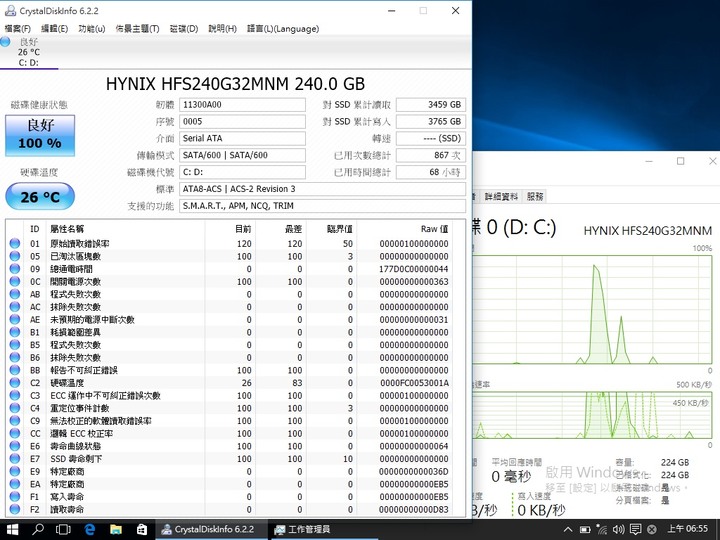Click the status icon of row AB
Image resolution: width=720 pixels, height=540 pixels.
pos(15,294)
